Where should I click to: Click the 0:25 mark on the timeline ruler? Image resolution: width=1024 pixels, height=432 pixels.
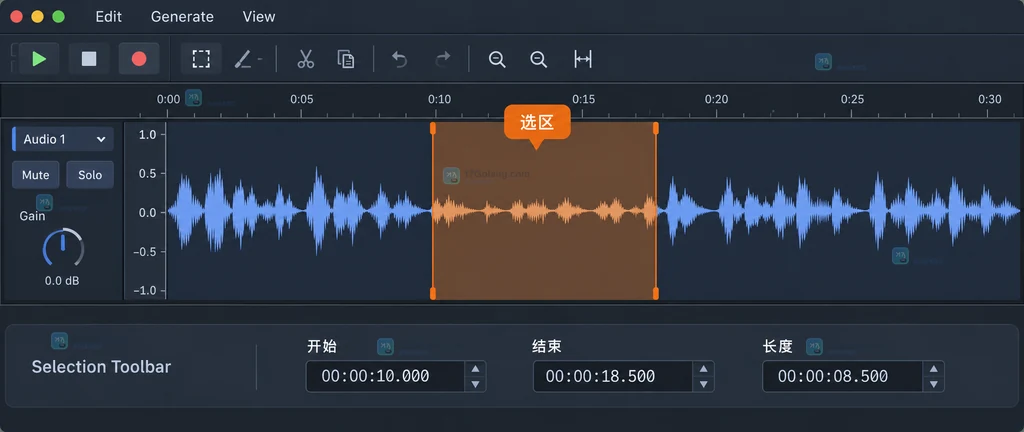(x=852, y=100)
